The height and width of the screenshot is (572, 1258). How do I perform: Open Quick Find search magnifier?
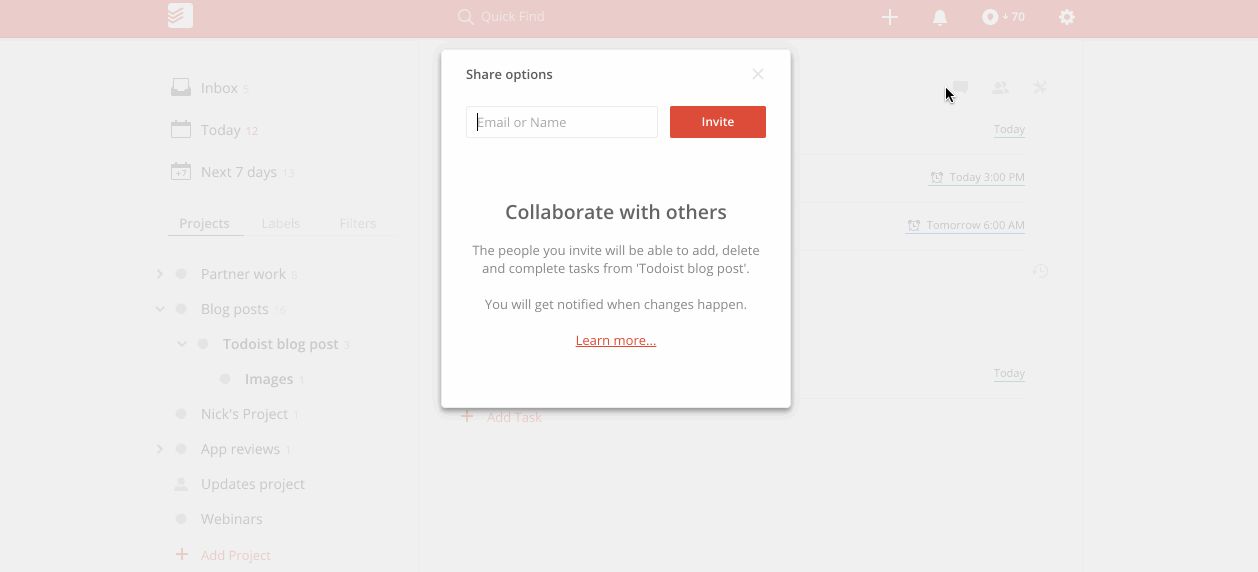(465, 17)
